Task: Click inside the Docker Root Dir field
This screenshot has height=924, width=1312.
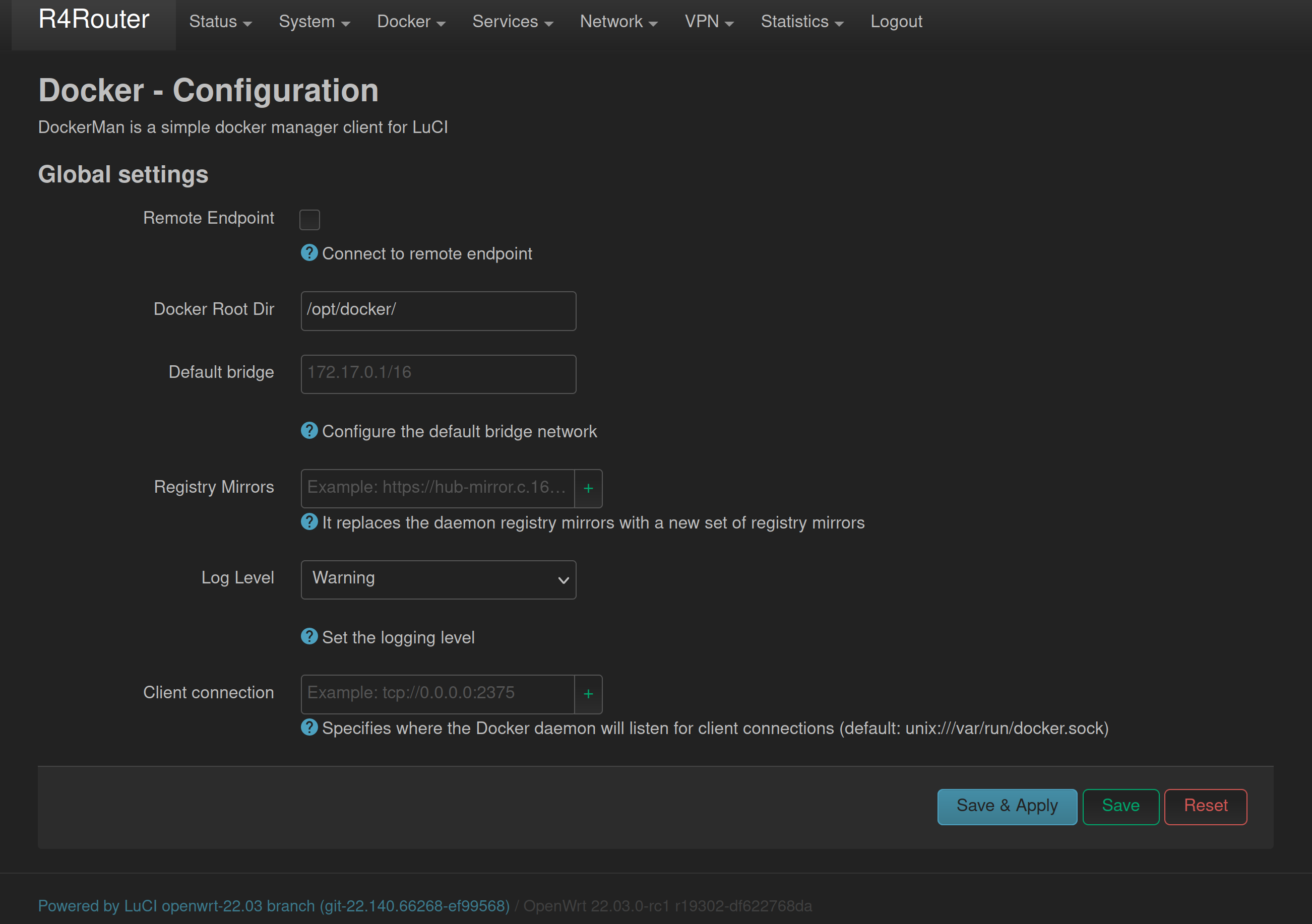Action: 438,311
